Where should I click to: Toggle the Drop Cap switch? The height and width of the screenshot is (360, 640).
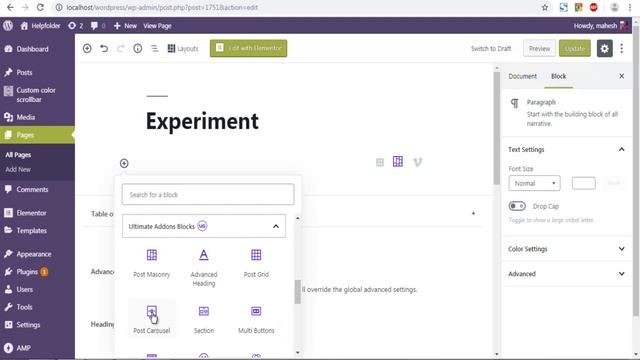517,206
